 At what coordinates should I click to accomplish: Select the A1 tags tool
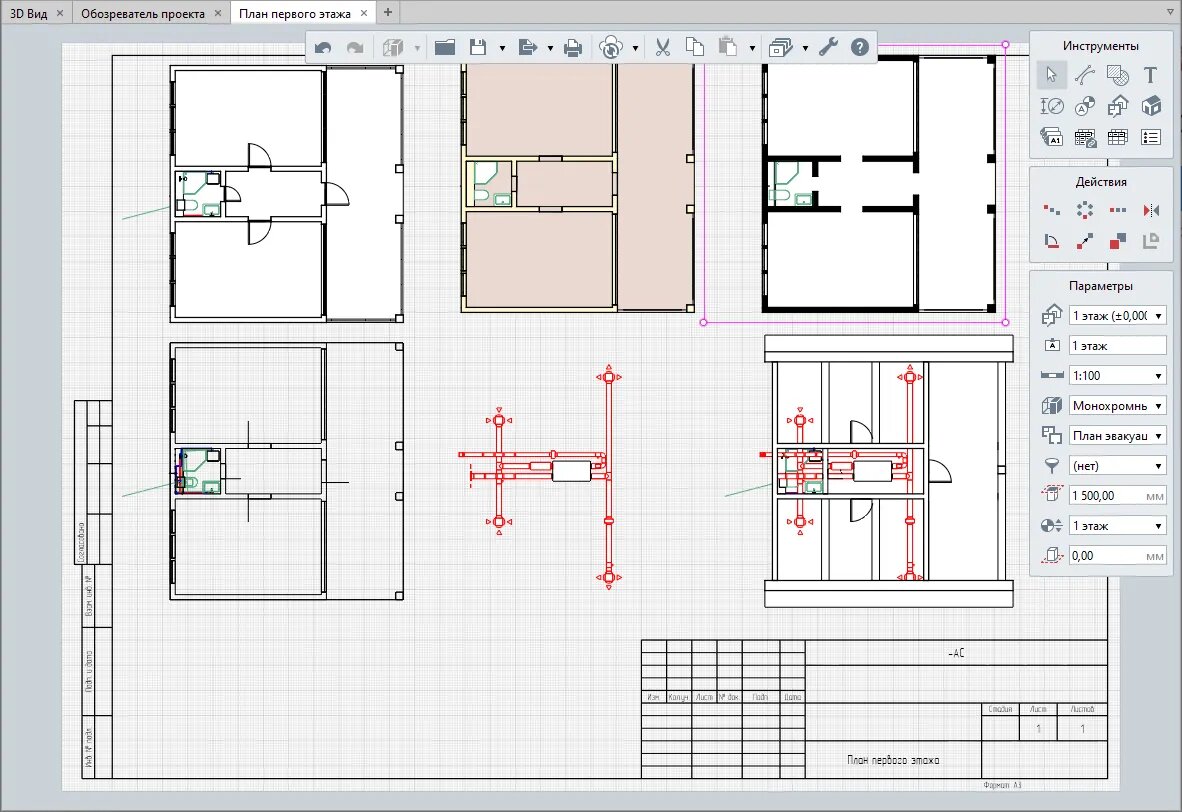1052,137
